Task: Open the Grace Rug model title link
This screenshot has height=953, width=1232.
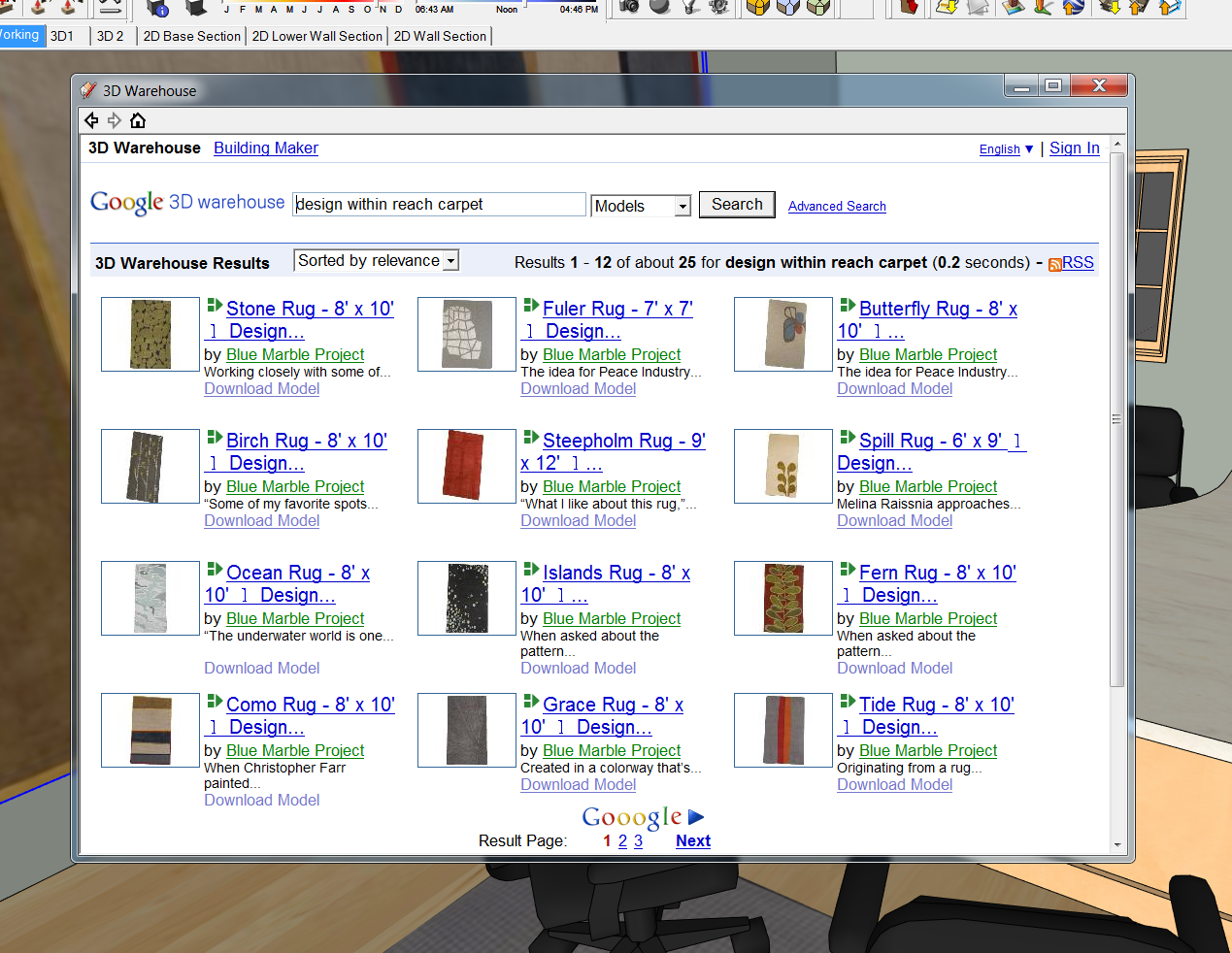Action: click(602, 716)
